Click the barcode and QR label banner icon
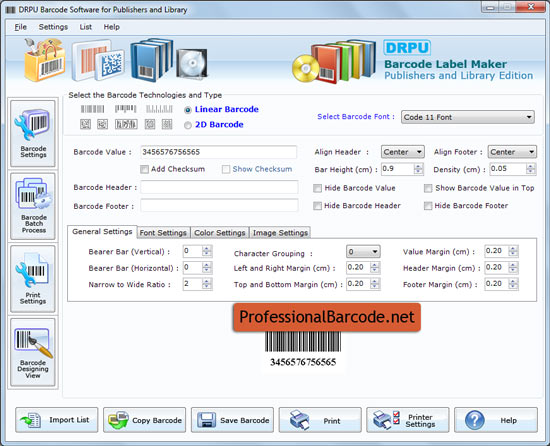Viewport: 550px width, 446px height. pyautogui.click(x=98, y=61)
